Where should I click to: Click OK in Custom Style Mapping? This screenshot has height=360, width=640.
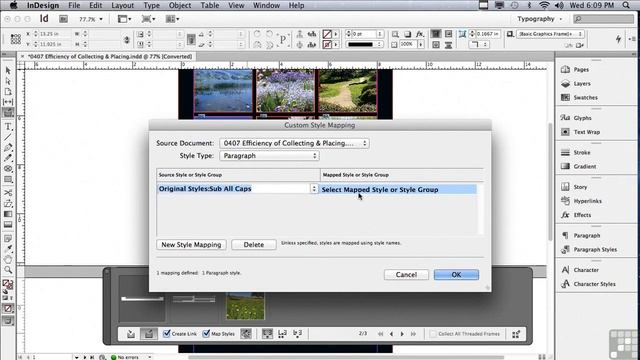(x=456, y=275)
